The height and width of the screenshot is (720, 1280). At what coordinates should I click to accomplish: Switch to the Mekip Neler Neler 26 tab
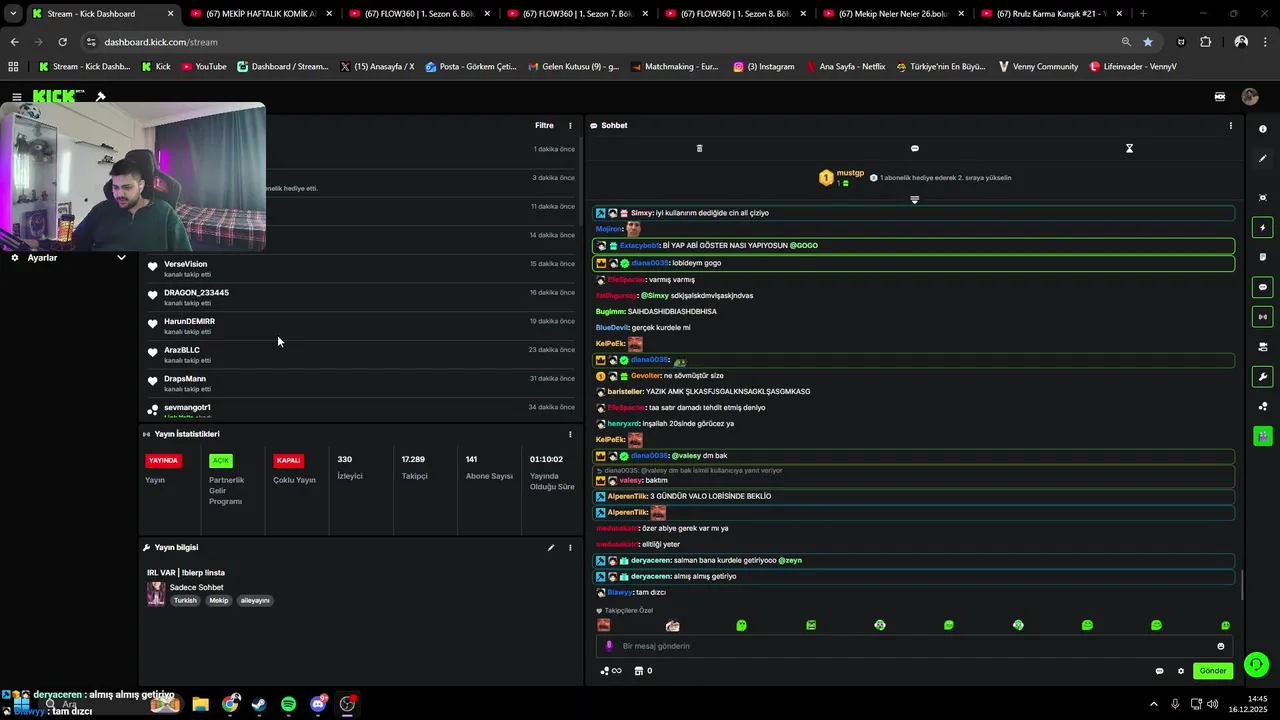pos(893,14)
